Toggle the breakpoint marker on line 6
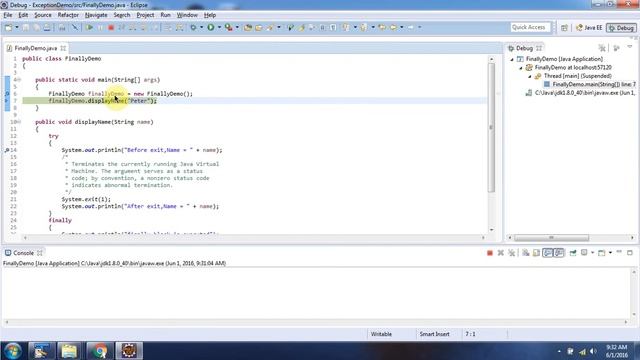This screenshot has height=360, width=640. [x=7, y=94]
